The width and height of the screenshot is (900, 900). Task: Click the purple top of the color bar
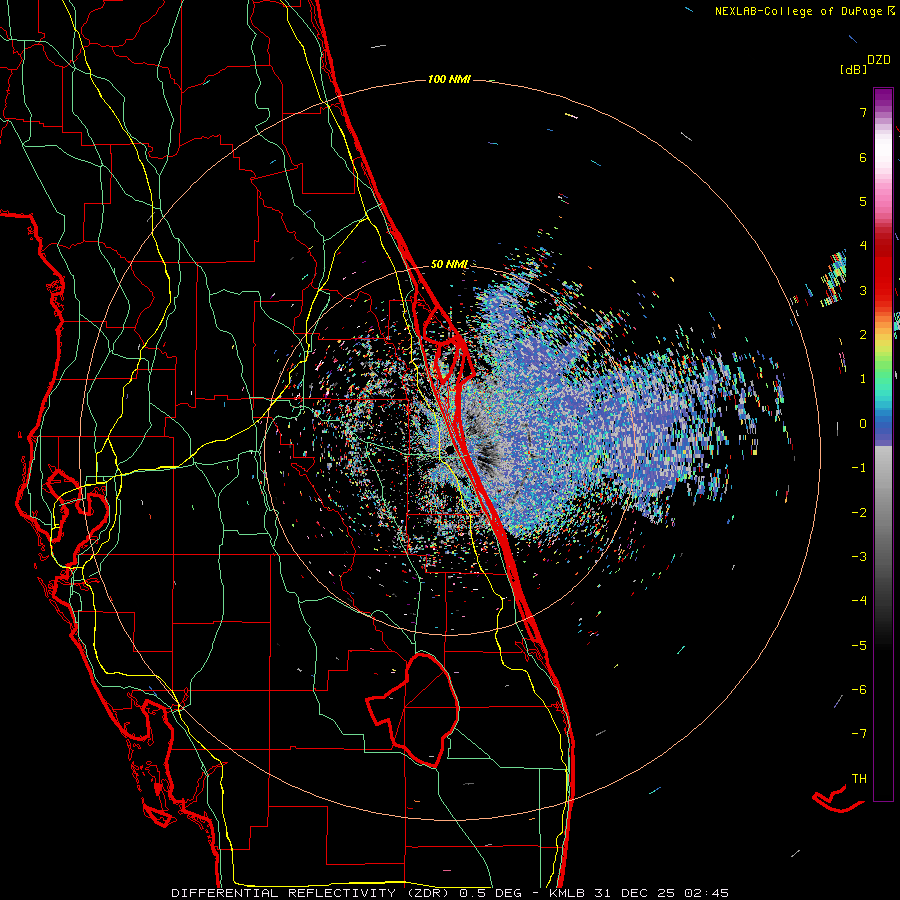pos(883,98)
